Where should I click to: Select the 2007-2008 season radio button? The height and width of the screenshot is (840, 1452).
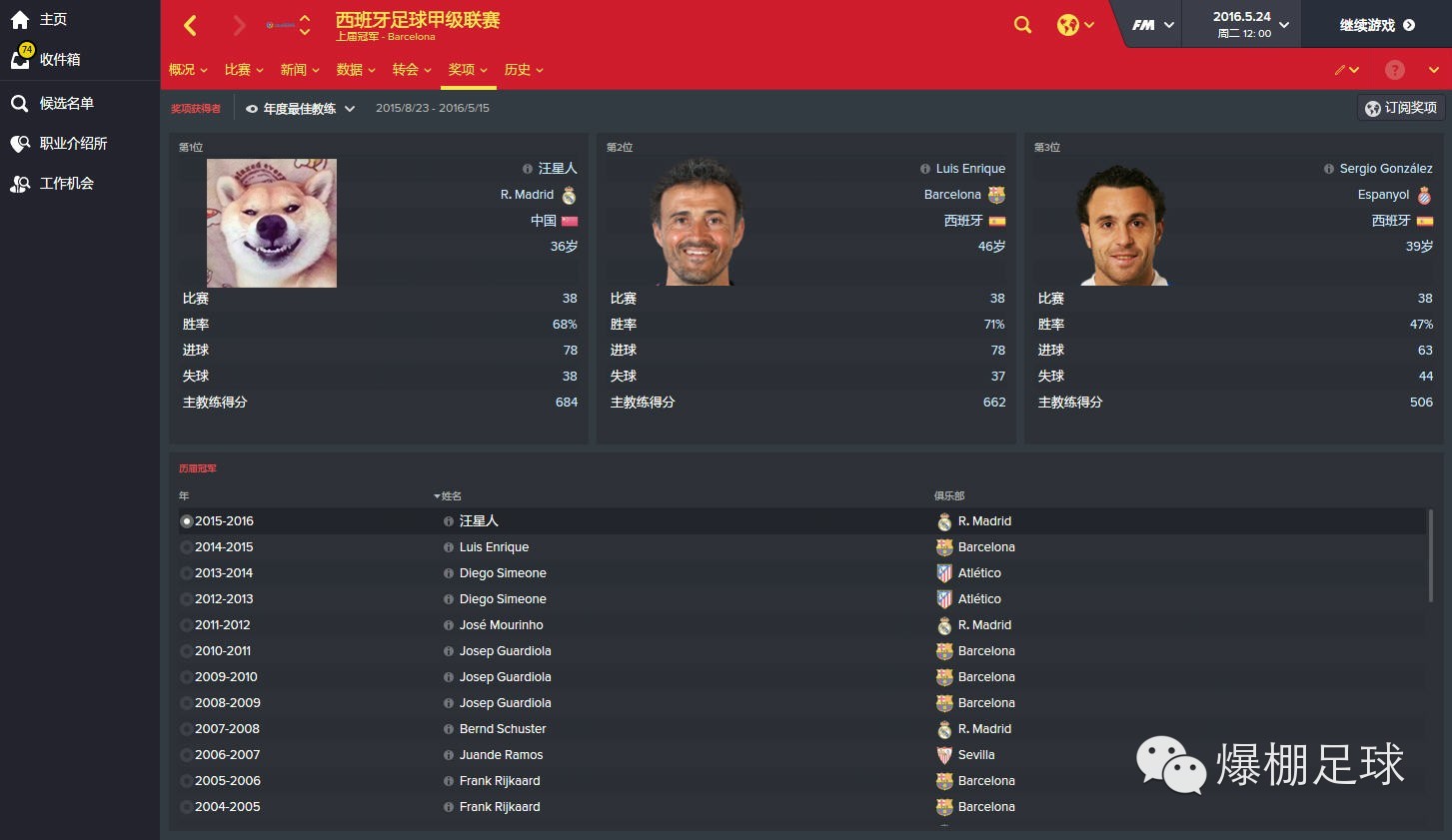186,729
